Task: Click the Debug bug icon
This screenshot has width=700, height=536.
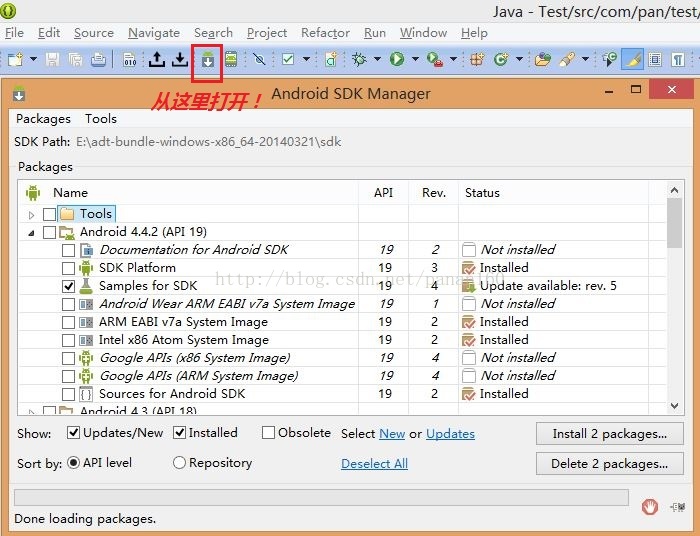Action: tap(359, 59)
